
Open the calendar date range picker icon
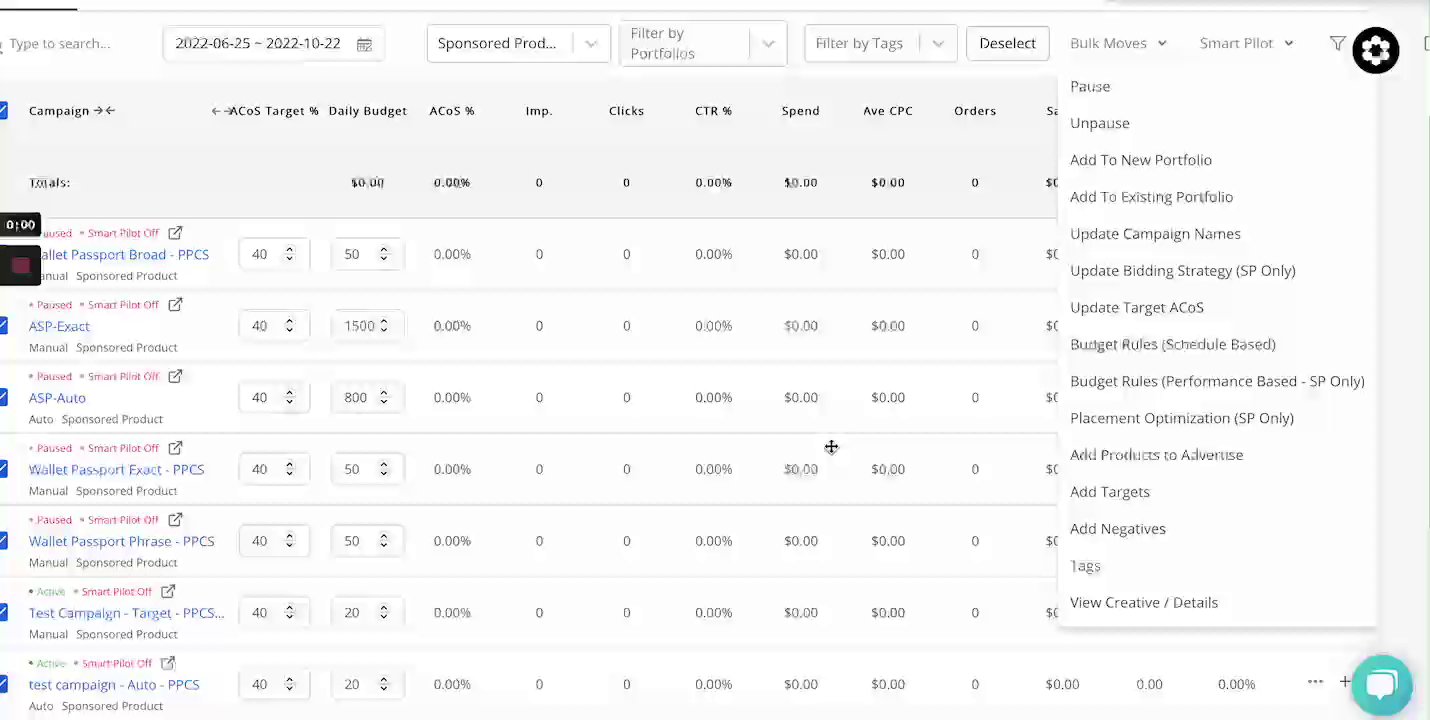pyautogui.click(x=364, y=44)
